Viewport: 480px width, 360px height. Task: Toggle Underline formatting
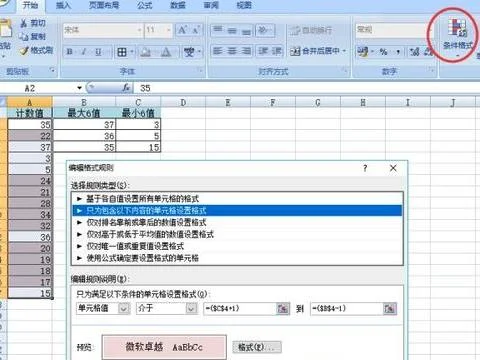[x=98, y=52]
